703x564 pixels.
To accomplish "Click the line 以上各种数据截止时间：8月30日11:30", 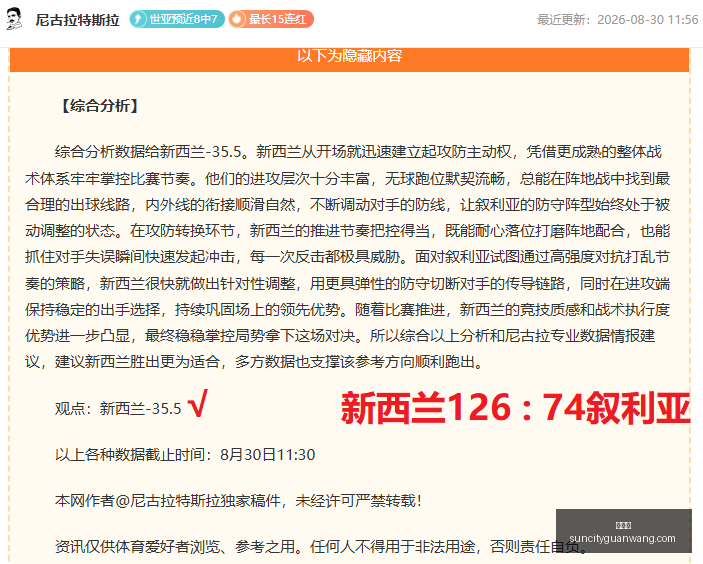I will (185, 455).
